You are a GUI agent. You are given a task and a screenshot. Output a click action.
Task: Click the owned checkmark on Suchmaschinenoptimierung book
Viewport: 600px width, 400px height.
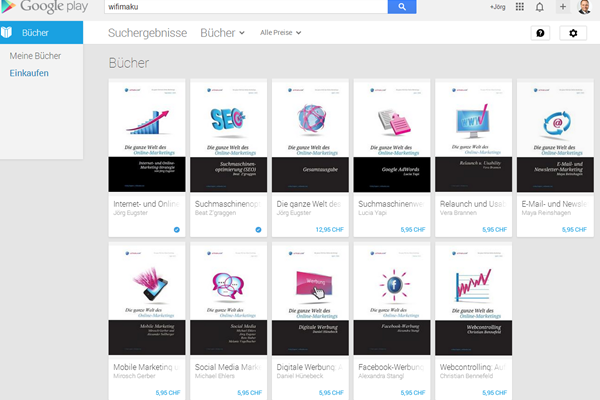(x=258, y=229)
